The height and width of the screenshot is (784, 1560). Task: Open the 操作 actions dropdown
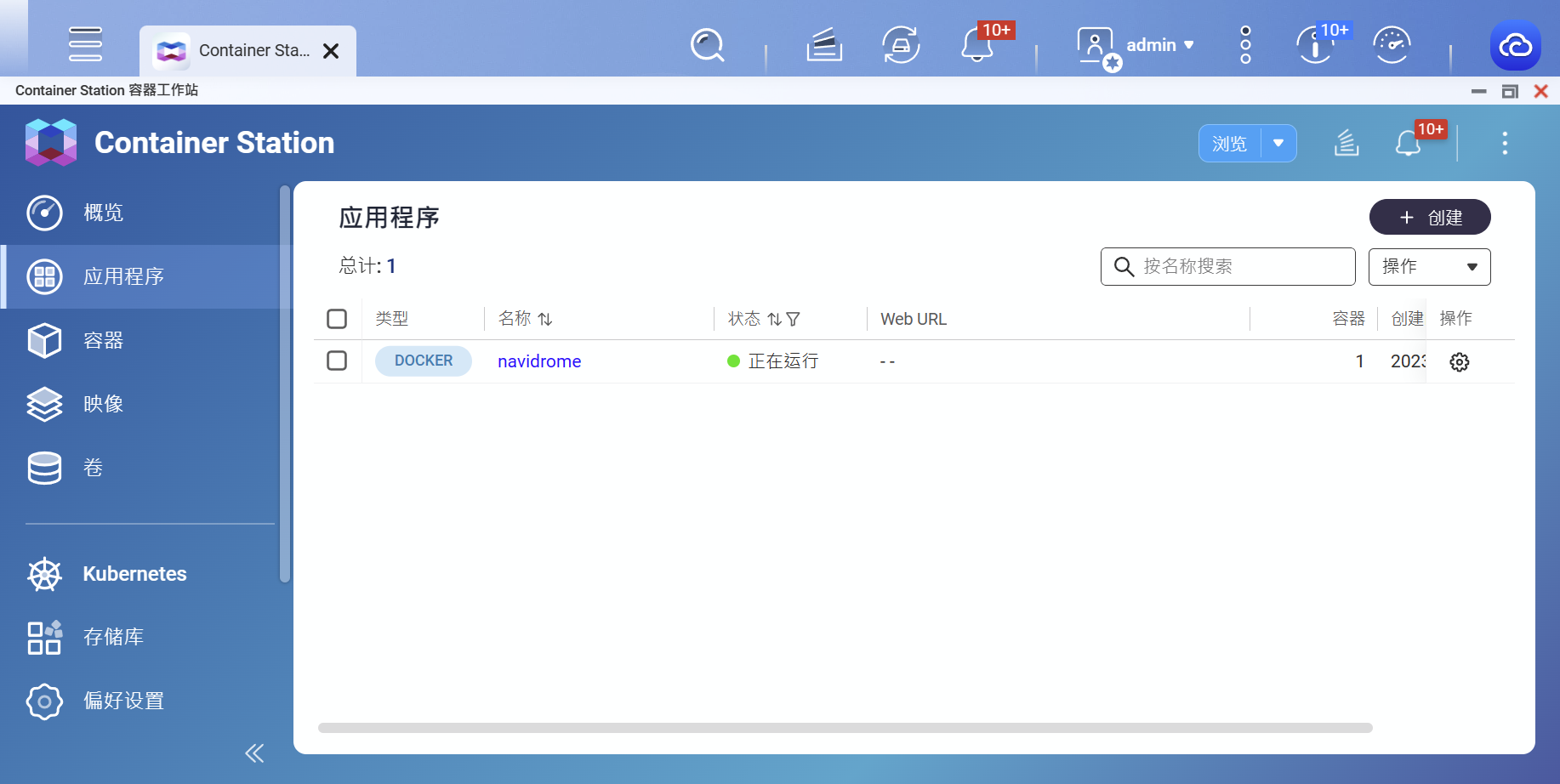(1429, 266)
